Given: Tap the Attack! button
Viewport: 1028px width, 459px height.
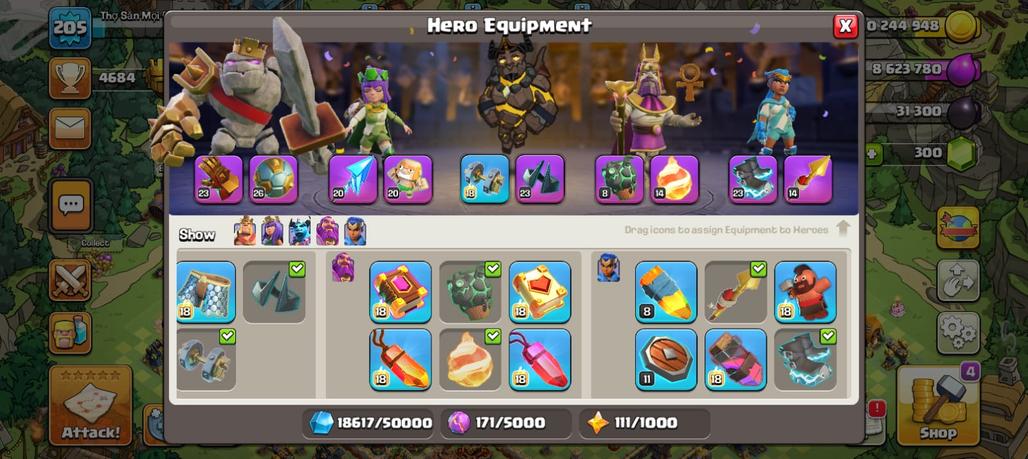Looking at the screenshot, I should pos(91,405).
